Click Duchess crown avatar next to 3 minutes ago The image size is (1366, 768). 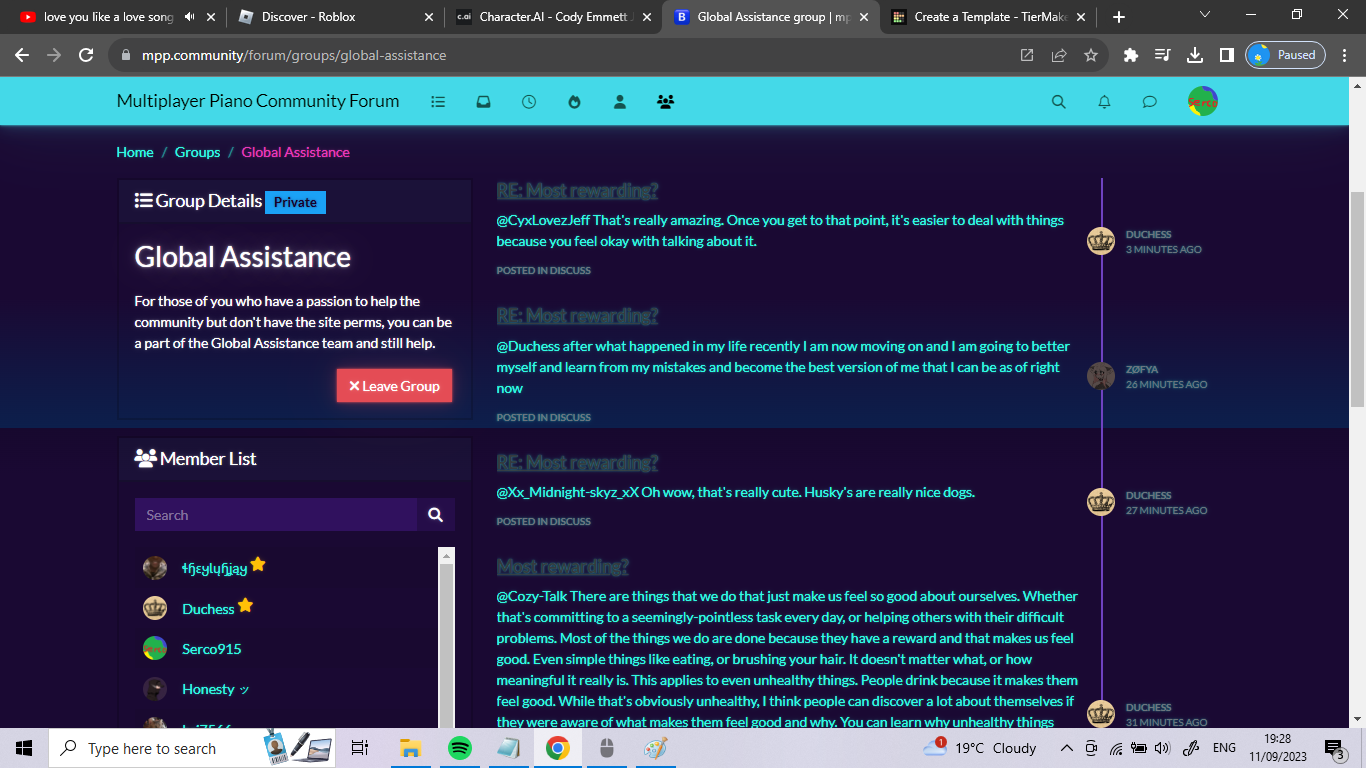coord(1101,241)
